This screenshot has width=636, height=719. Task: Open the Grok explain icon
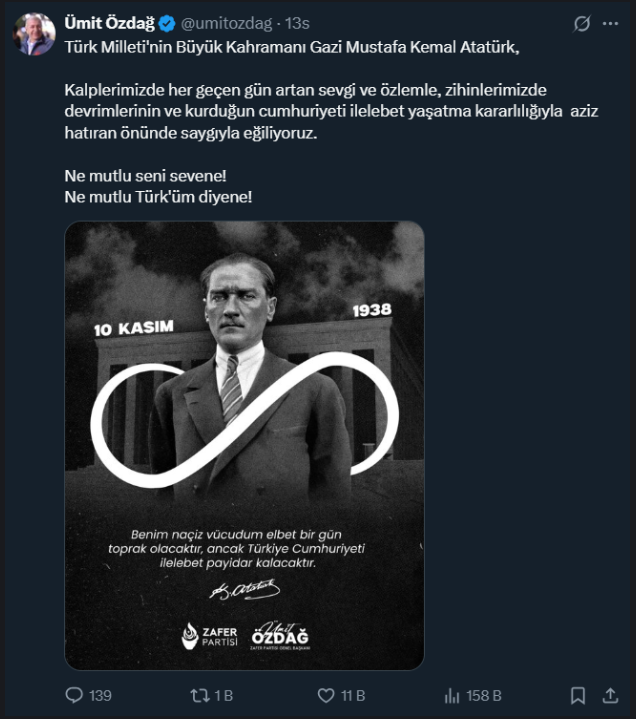pyautogui.click(x=582, y=23)
